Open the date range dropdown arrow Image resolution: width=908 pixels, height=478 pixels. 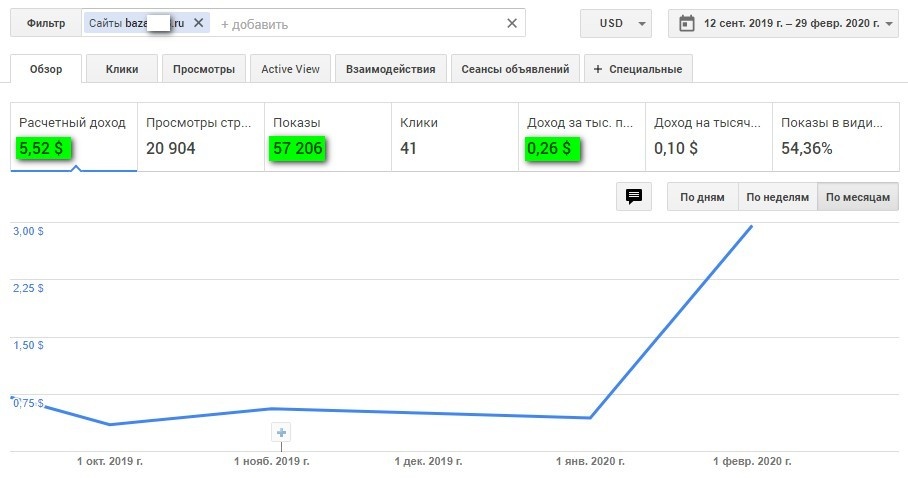(889, 24)
